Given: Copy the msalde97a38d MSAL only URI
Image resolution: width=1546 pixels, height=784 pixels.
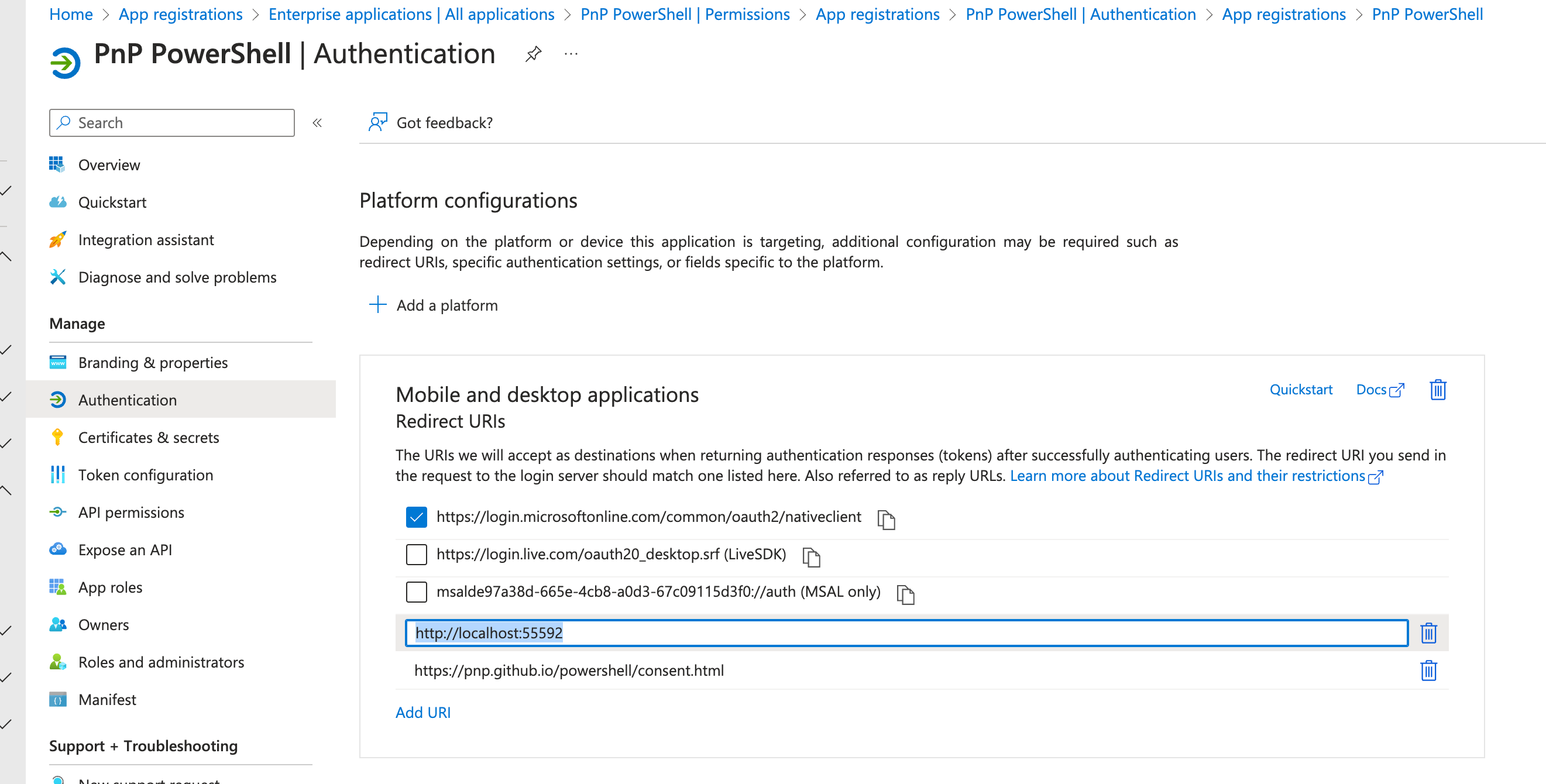Looking at the screenshot, I should 905,594.
